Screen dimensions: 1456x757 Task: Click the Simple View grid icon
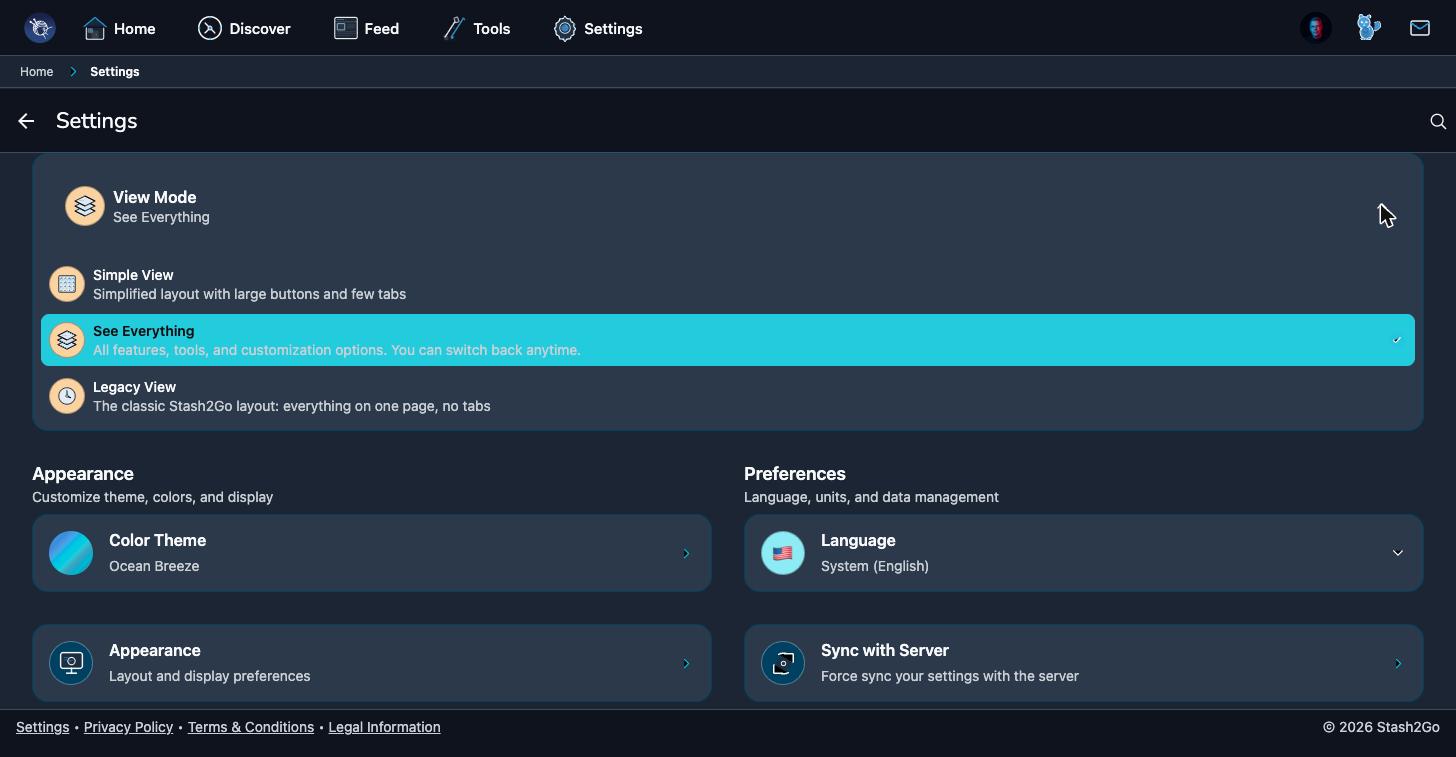(67, 284)
